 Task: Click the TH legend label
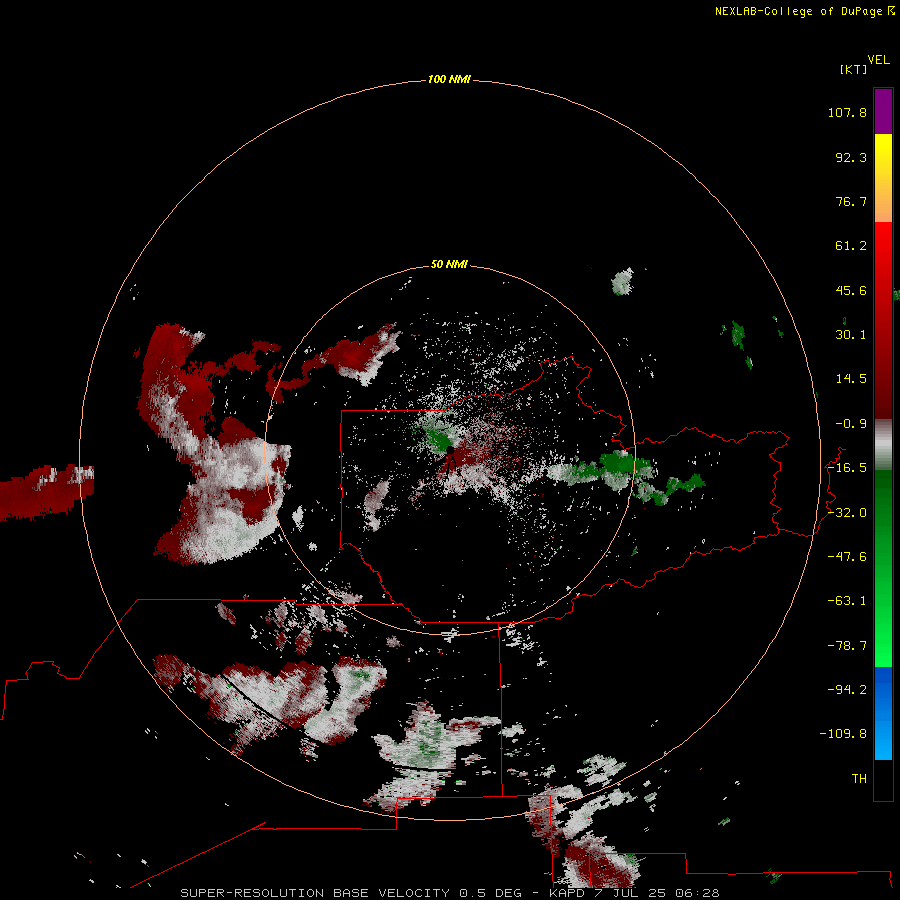(859, 779)
